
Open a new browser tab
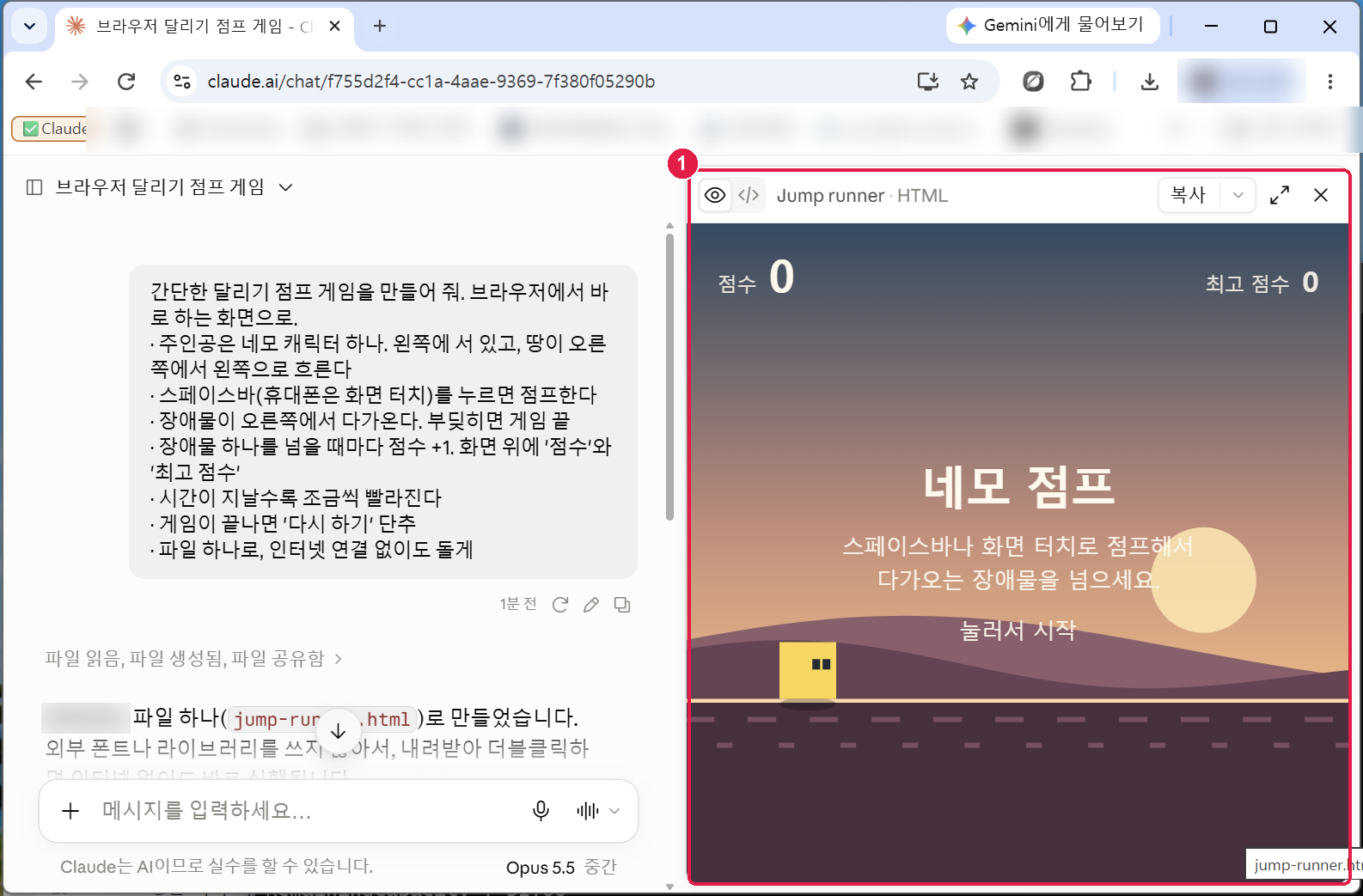[380, 26]
